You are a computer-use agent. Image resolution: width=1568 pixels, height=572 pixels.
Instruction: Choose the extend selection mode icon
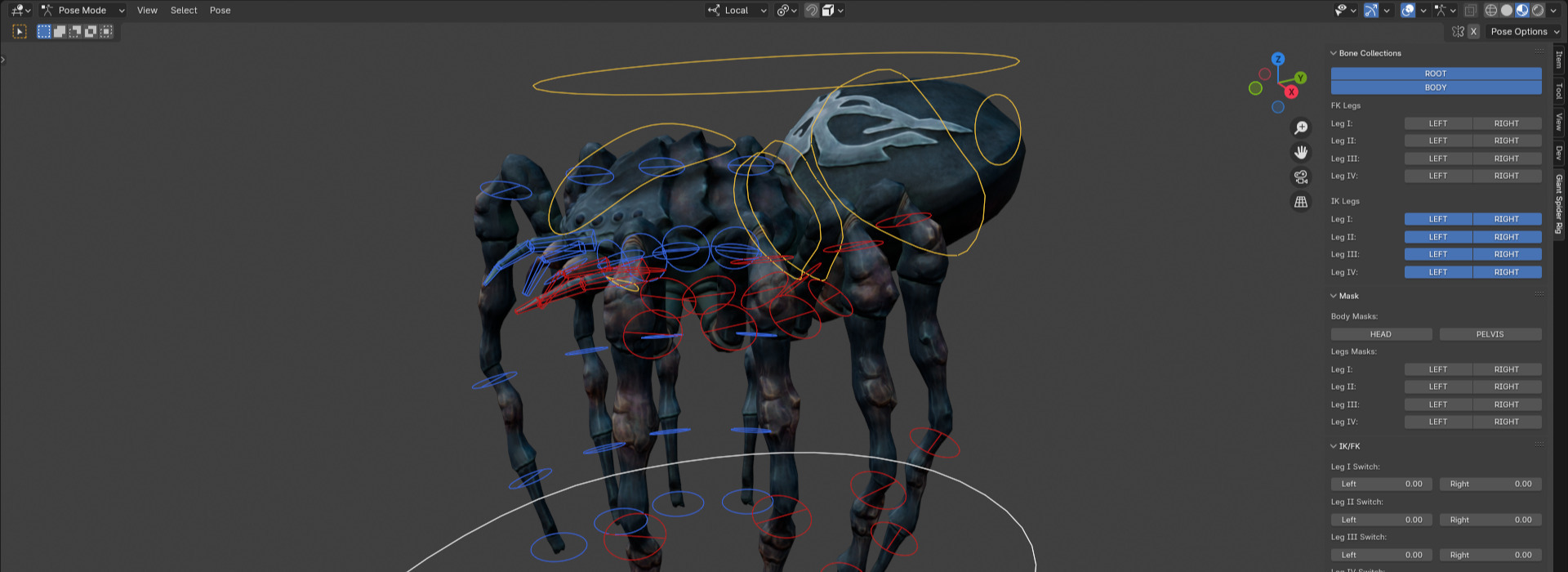60,32
